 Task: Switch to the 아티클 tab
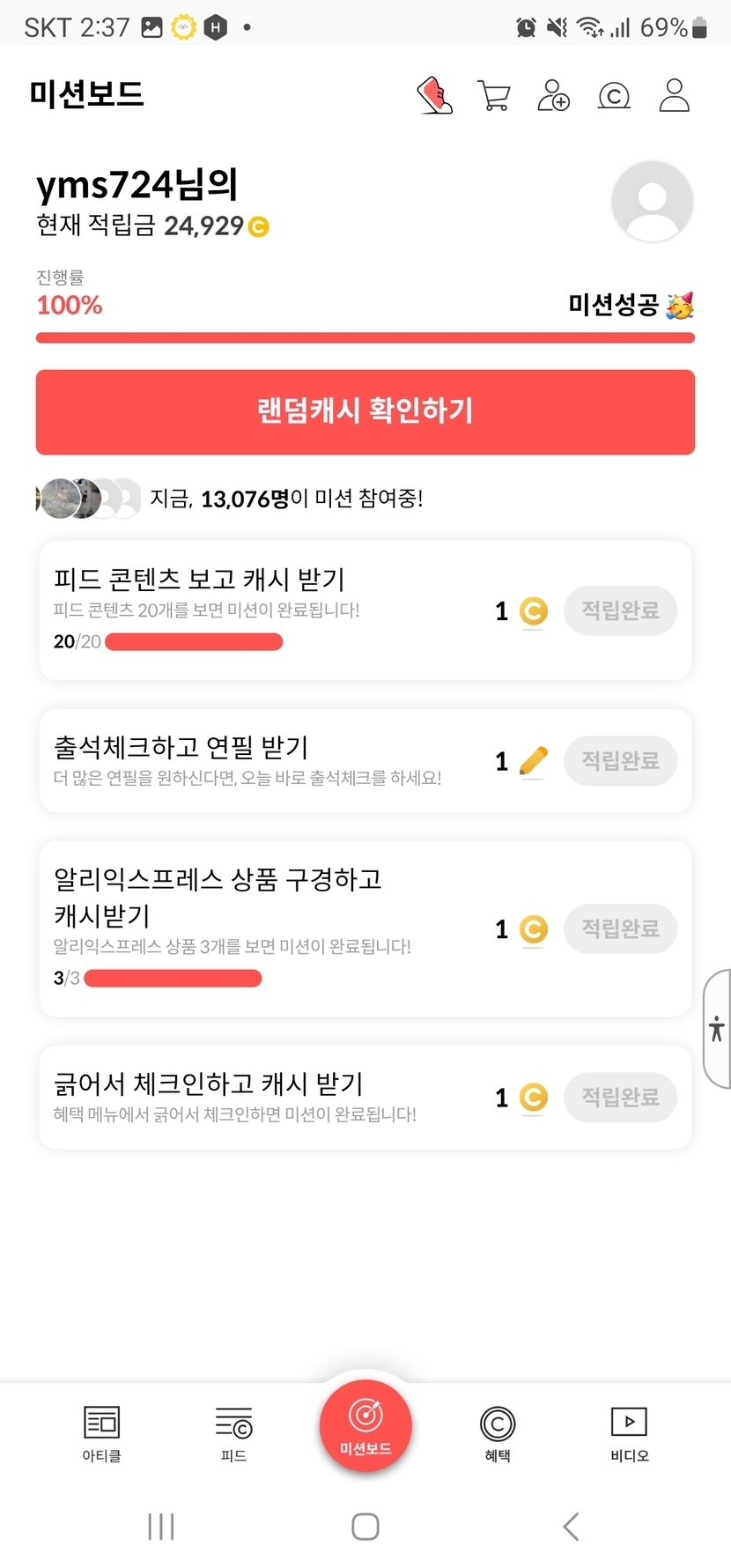(x=101, y=1433)
